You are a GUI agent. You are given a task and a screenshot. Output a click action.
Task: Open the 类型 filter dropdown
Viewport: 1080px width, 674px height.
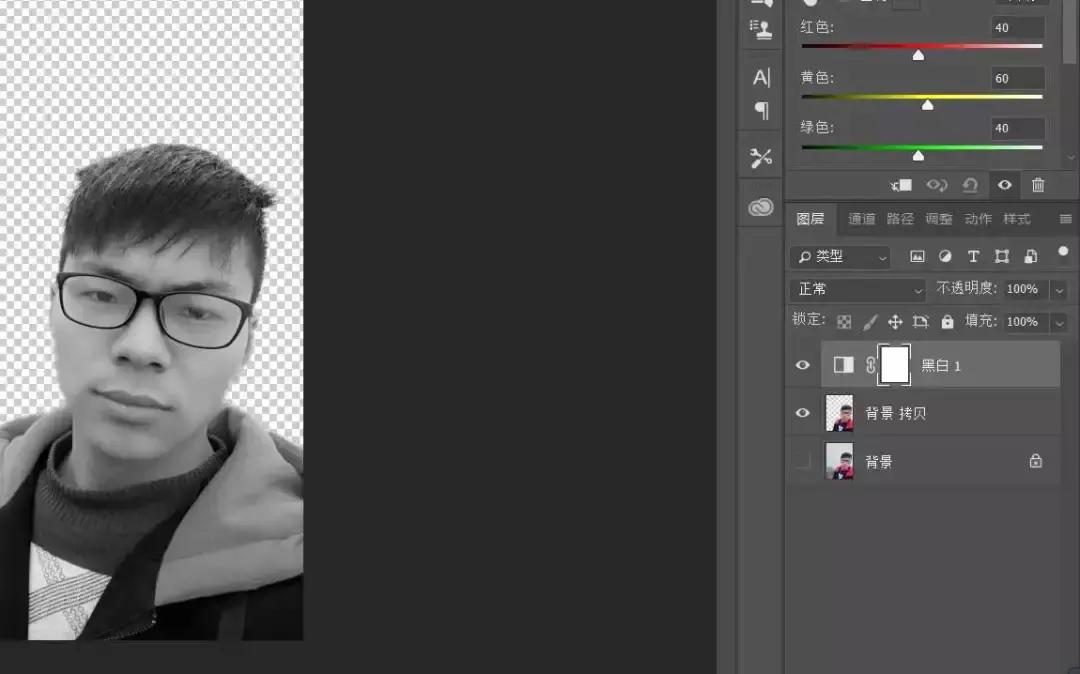(x=840, y=257)
